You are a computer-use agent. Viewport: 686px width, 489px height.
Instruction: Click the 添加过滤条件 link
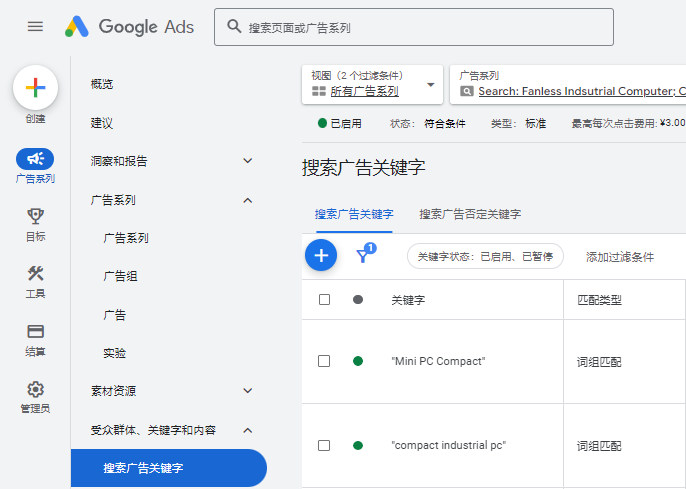pyautogui.click(x=620, y=257)
